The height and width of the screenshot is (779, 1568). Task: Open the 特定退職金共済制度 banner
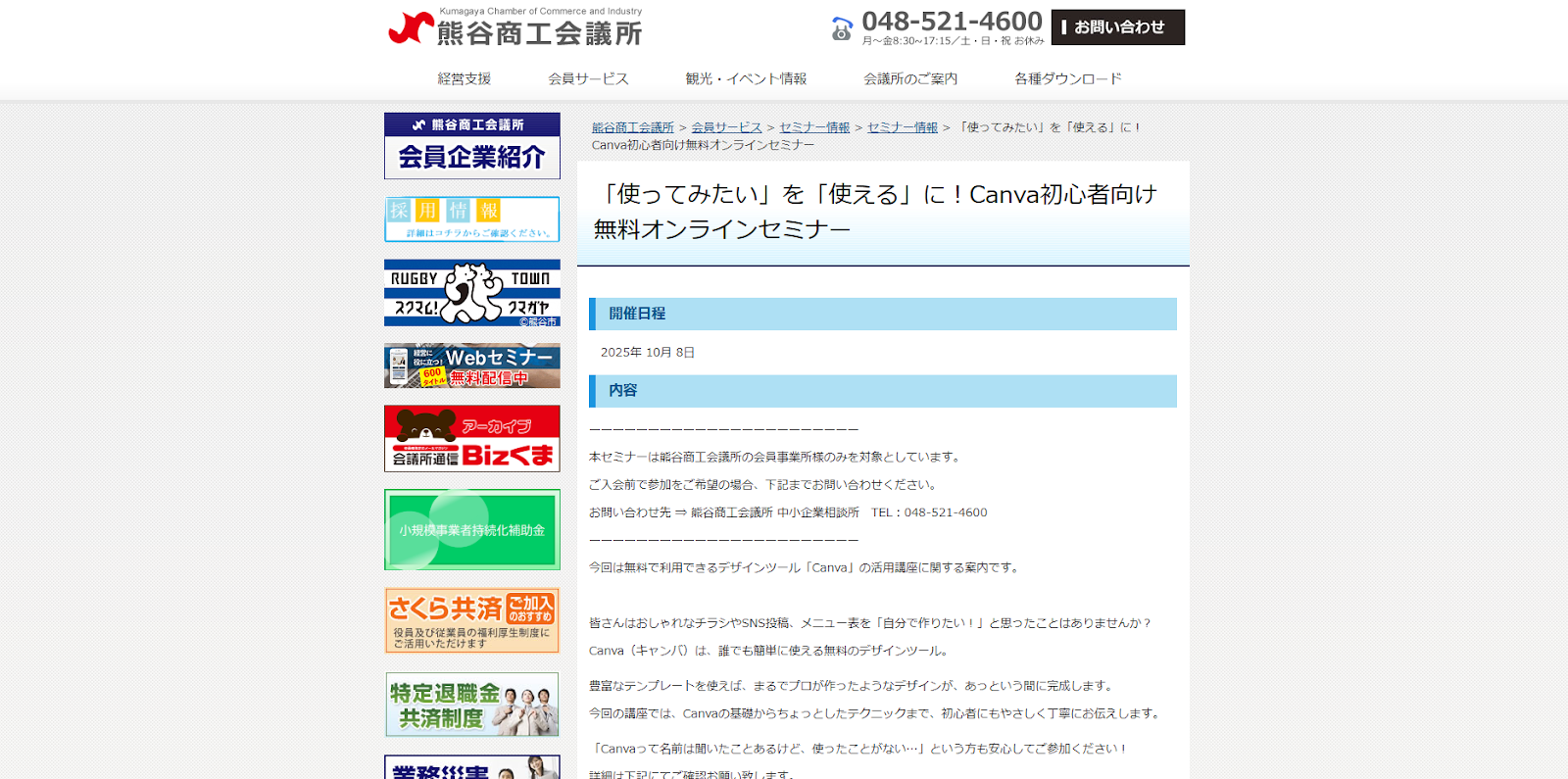472,705
